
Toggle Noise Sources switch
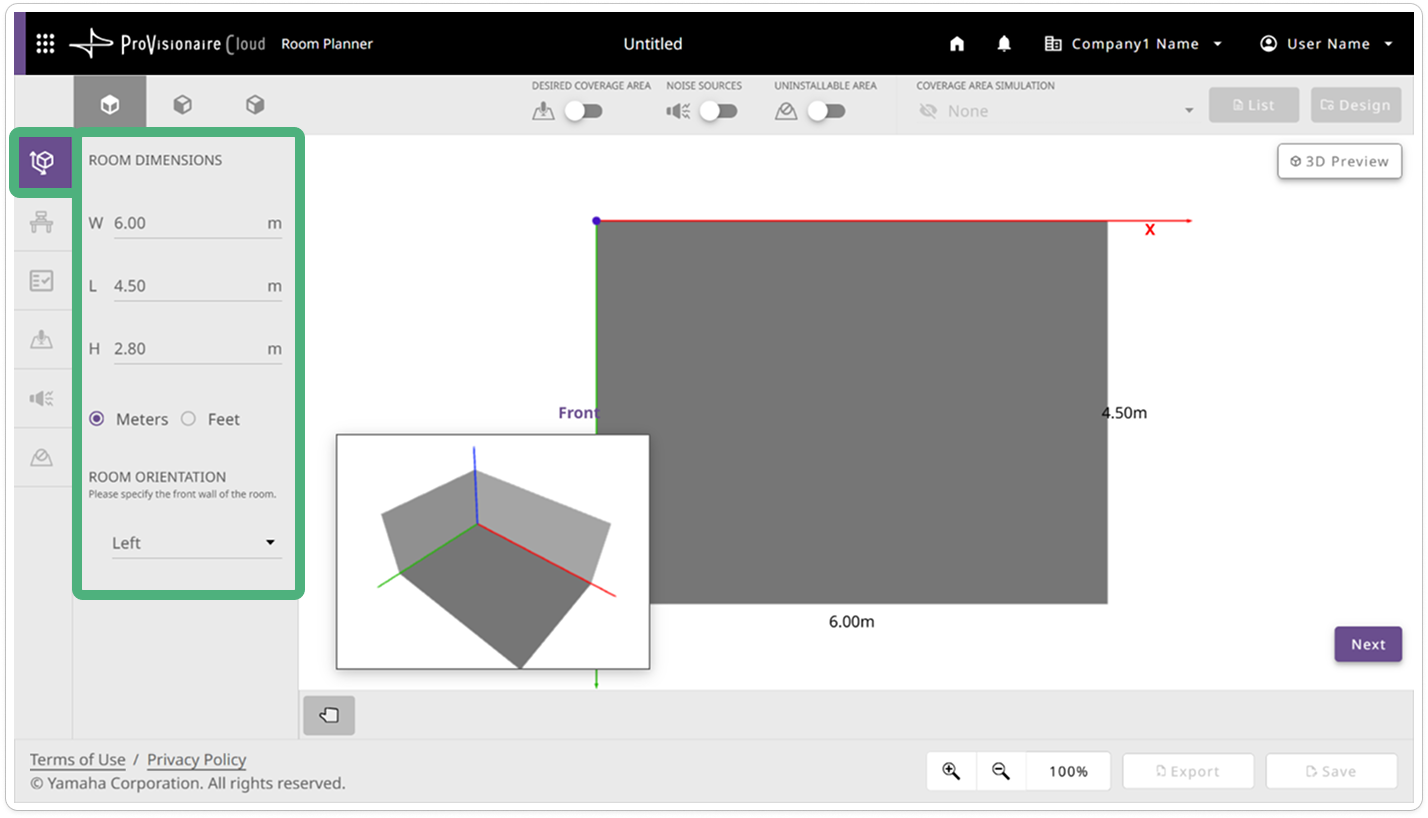click(718, 111)
